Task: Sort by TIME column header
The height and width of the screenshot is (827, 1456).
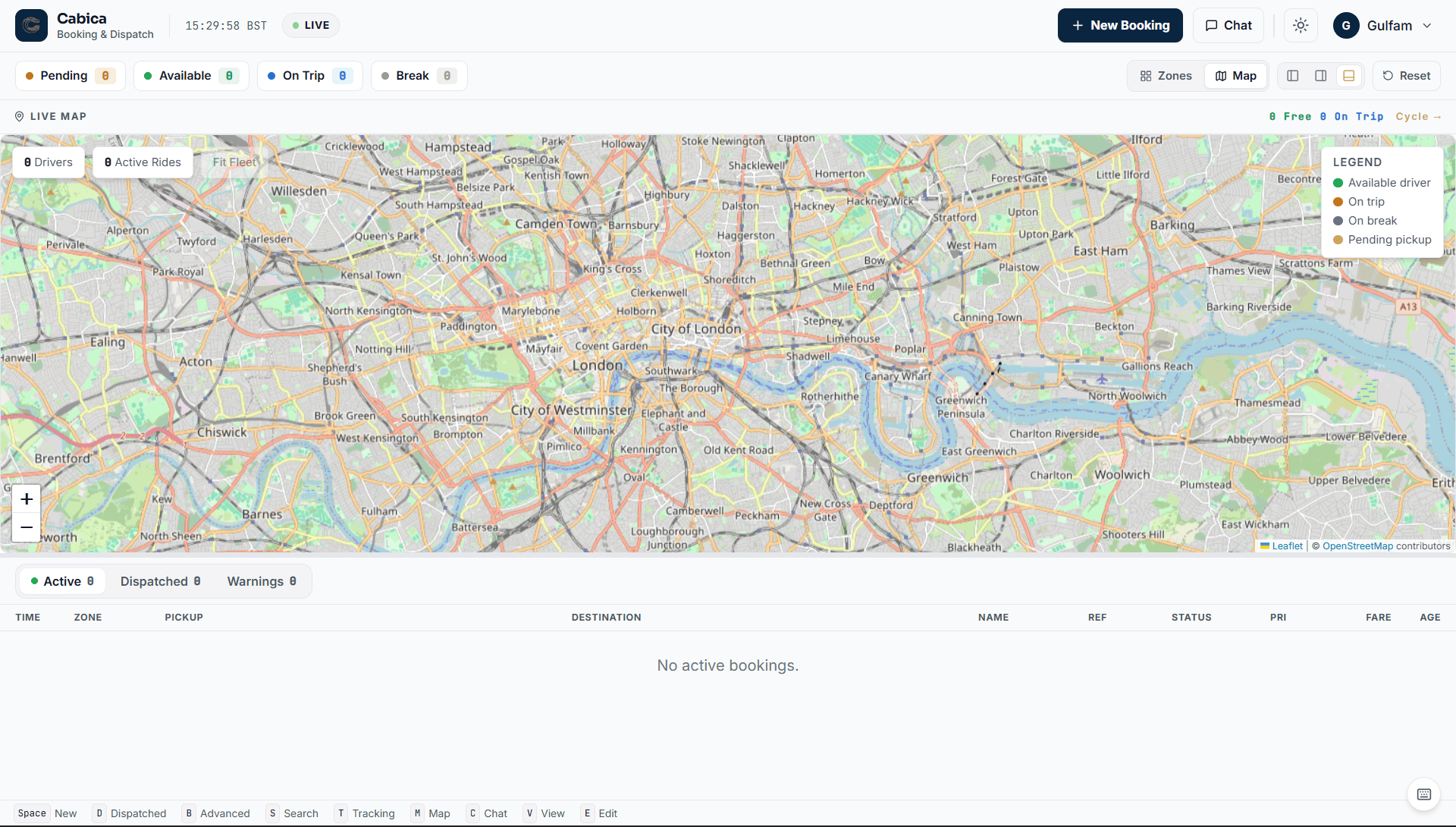Action: pos(28,618)
